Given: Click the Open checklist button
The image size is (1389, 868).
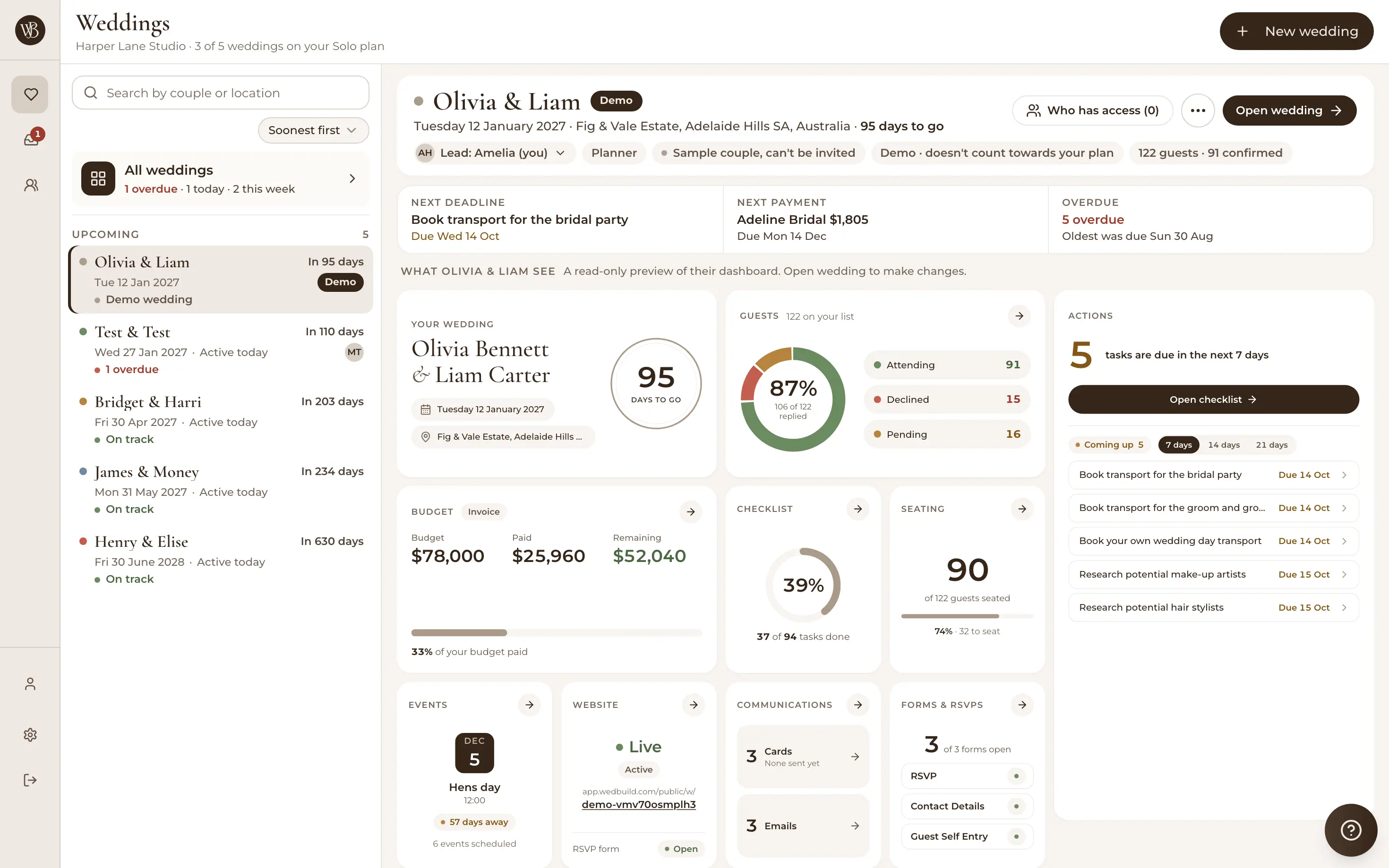Looking at the screenshot, I should pos(1213,400).
